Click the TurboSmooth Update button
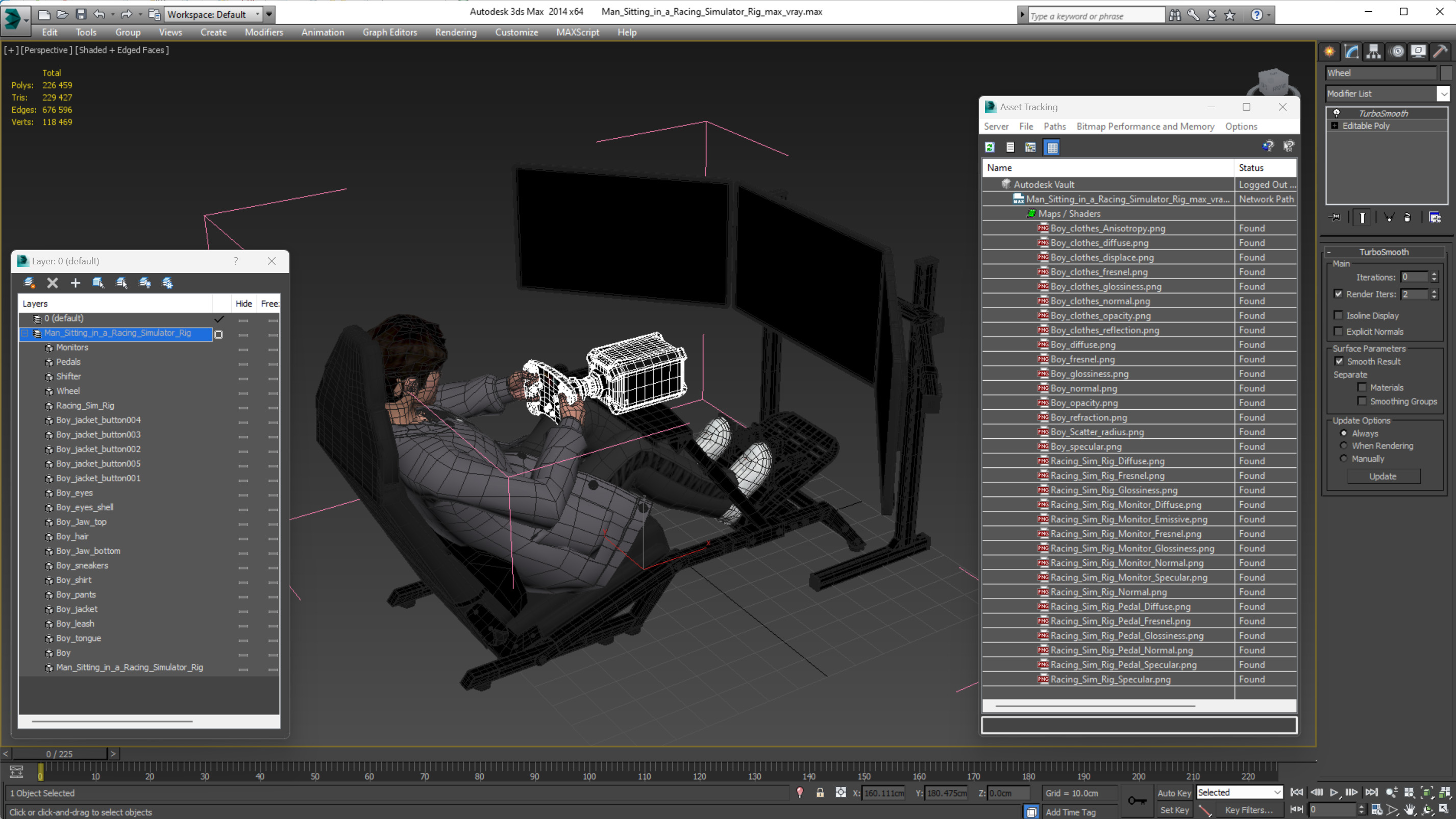This screenshot has height=819, width=1456. pyautogui.click(x=1383, y=476)
